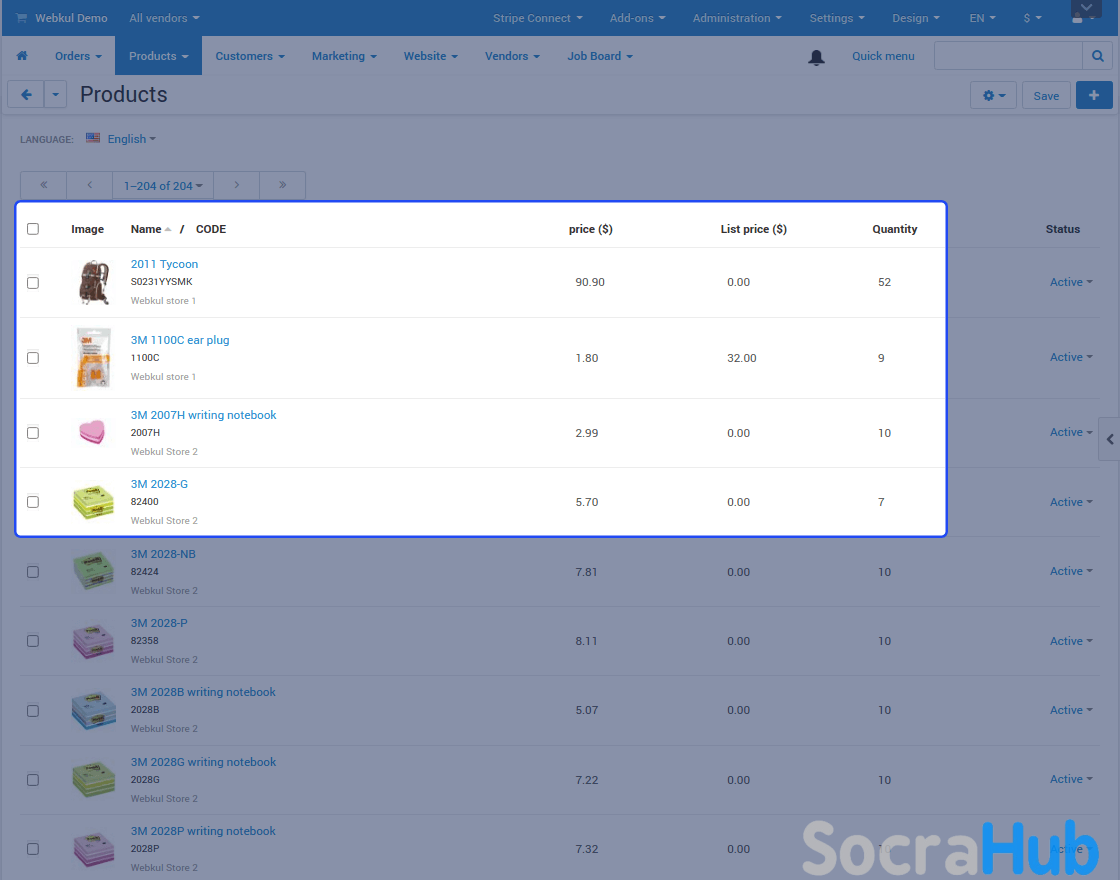
Task: Open the notifications bell
Action: [816, 57]
